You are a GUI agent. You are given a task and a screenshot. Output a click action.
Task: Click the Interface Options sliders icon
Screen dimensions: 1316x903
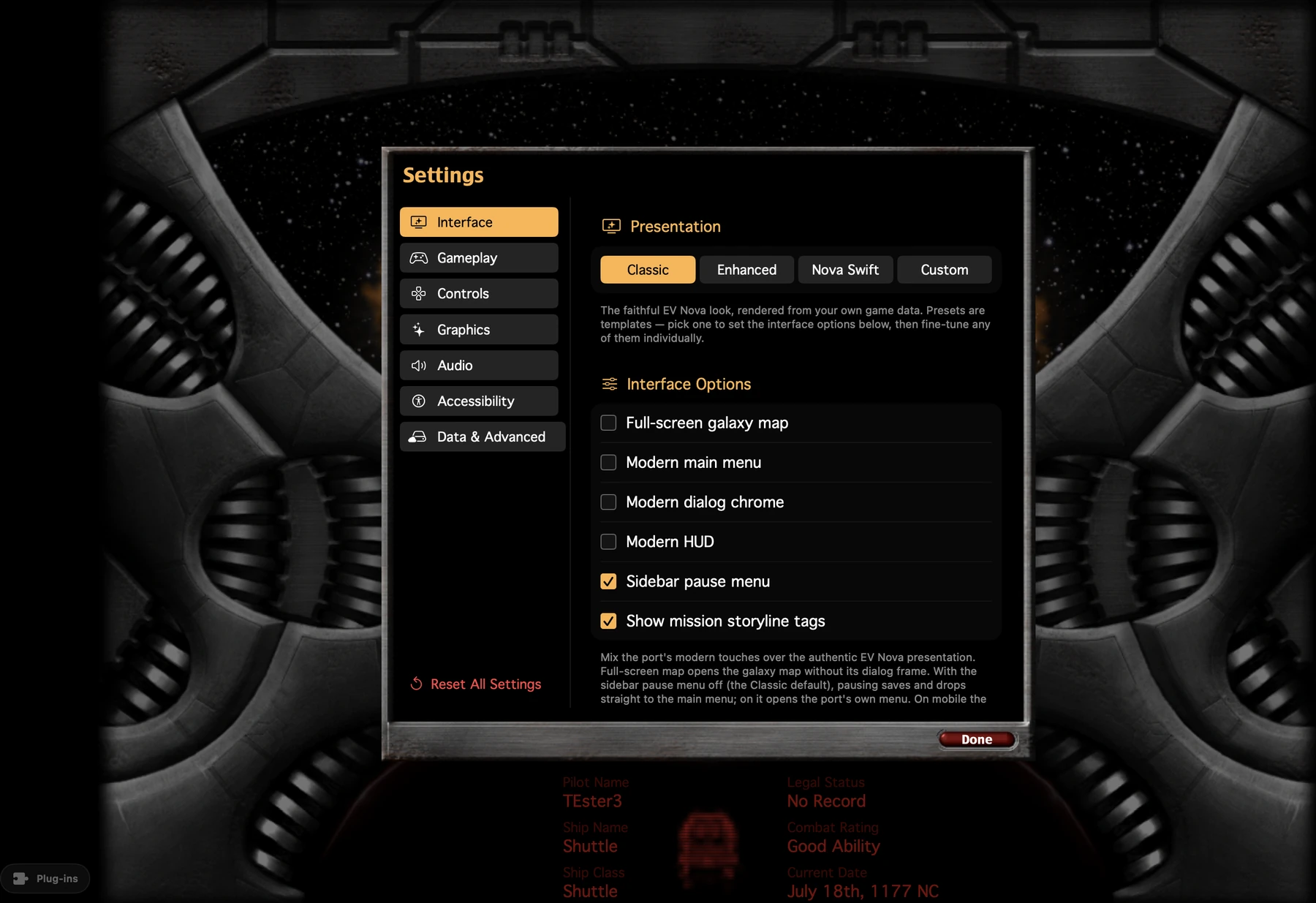click(610, 384)
